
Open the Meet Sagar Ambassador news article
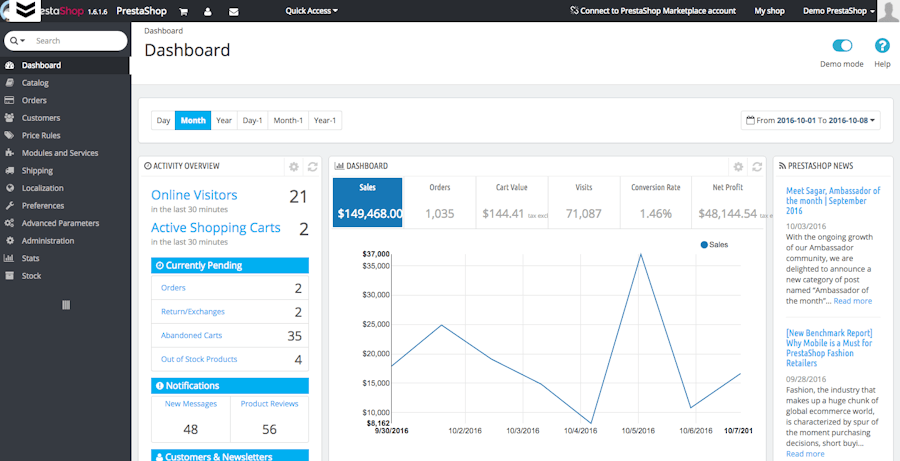[x=833, y=201]
